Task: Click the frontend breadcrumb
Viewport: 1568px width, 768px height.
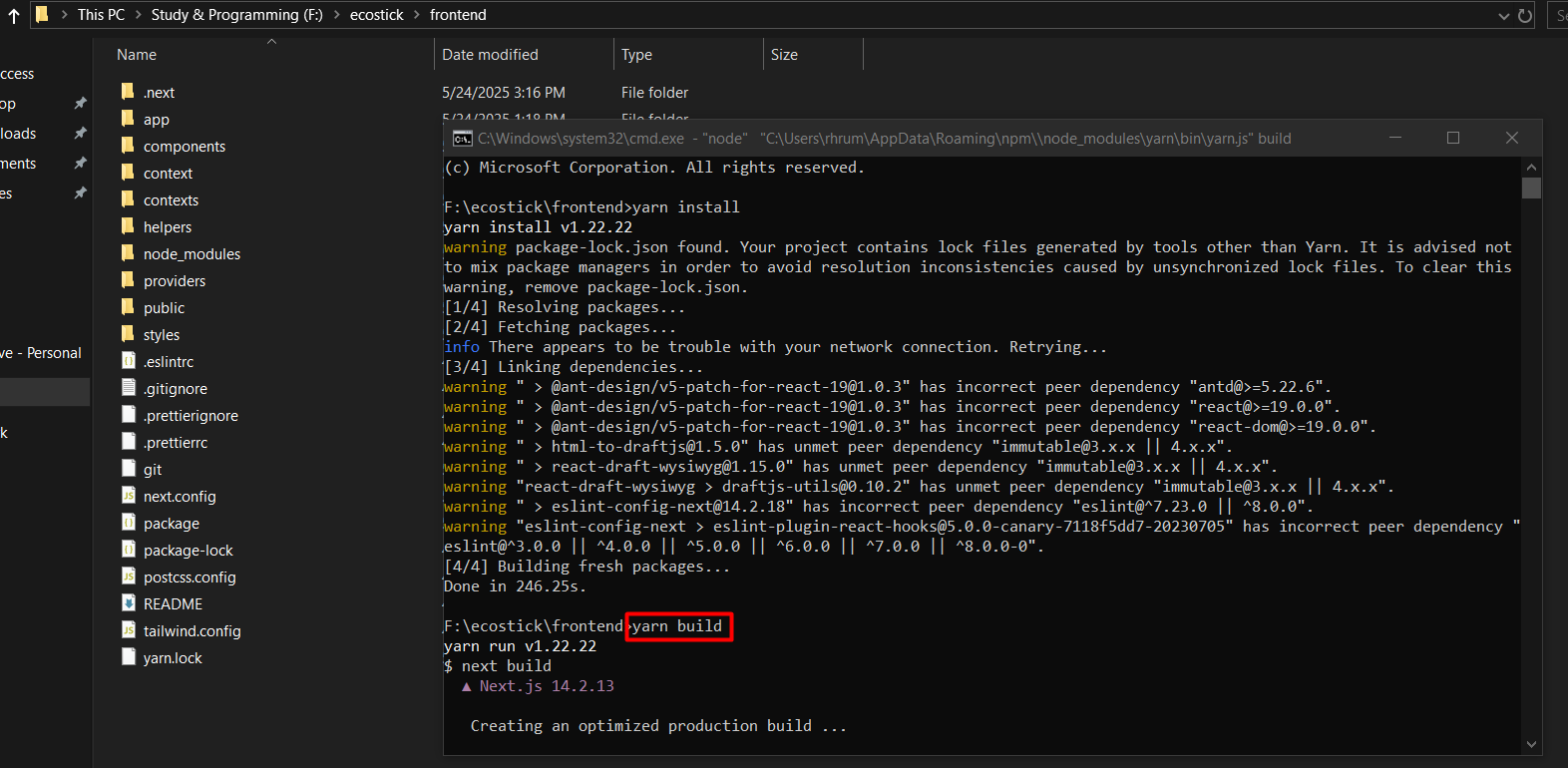Action: point(458,15)
